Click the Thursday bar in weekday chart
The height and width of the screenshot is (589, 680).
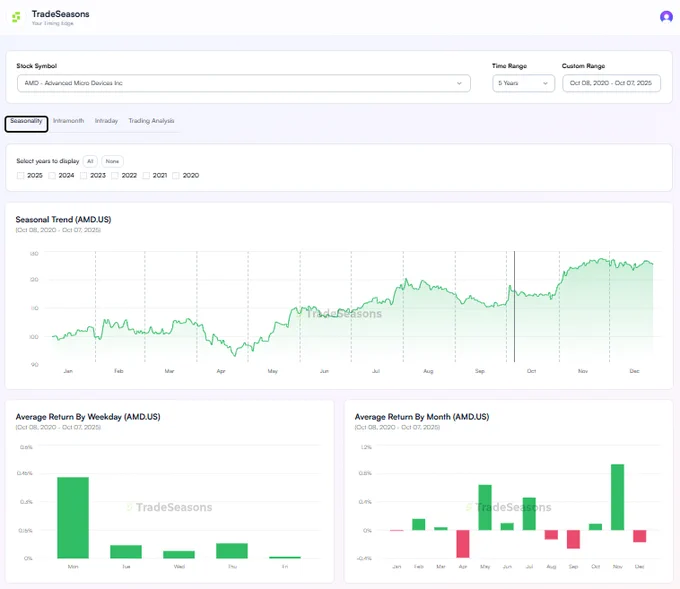pos(232,550)
